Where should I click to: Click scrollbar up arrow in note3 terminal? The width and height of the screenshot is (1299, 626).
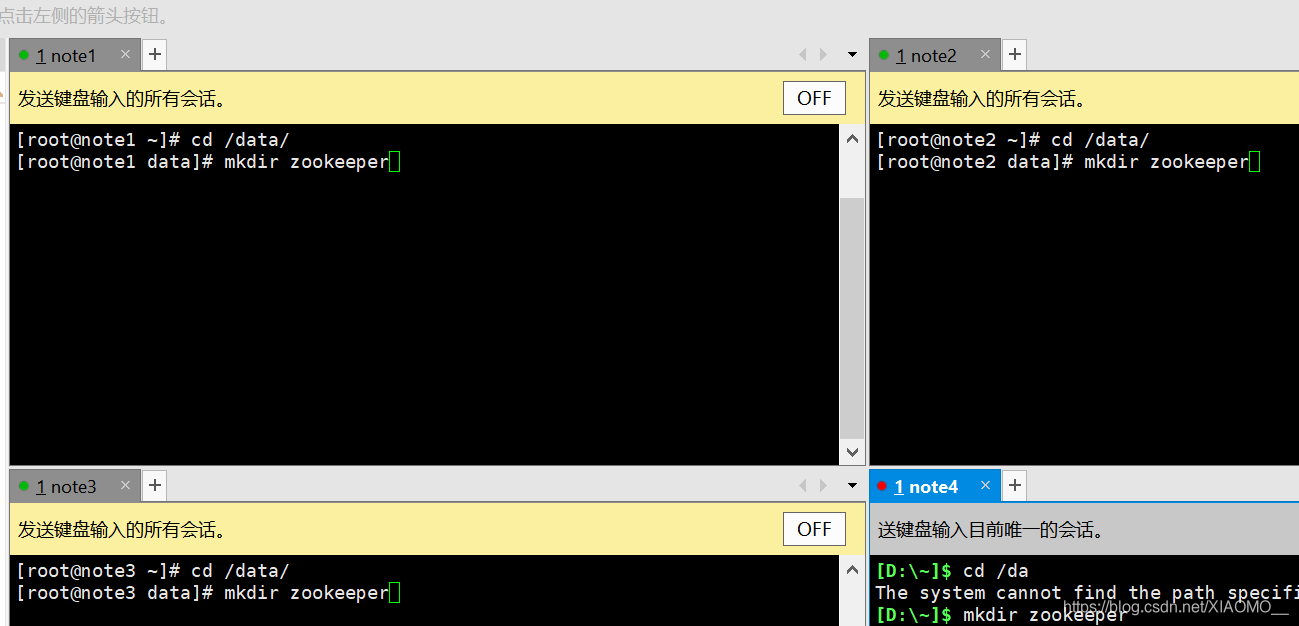pos(852,570)
